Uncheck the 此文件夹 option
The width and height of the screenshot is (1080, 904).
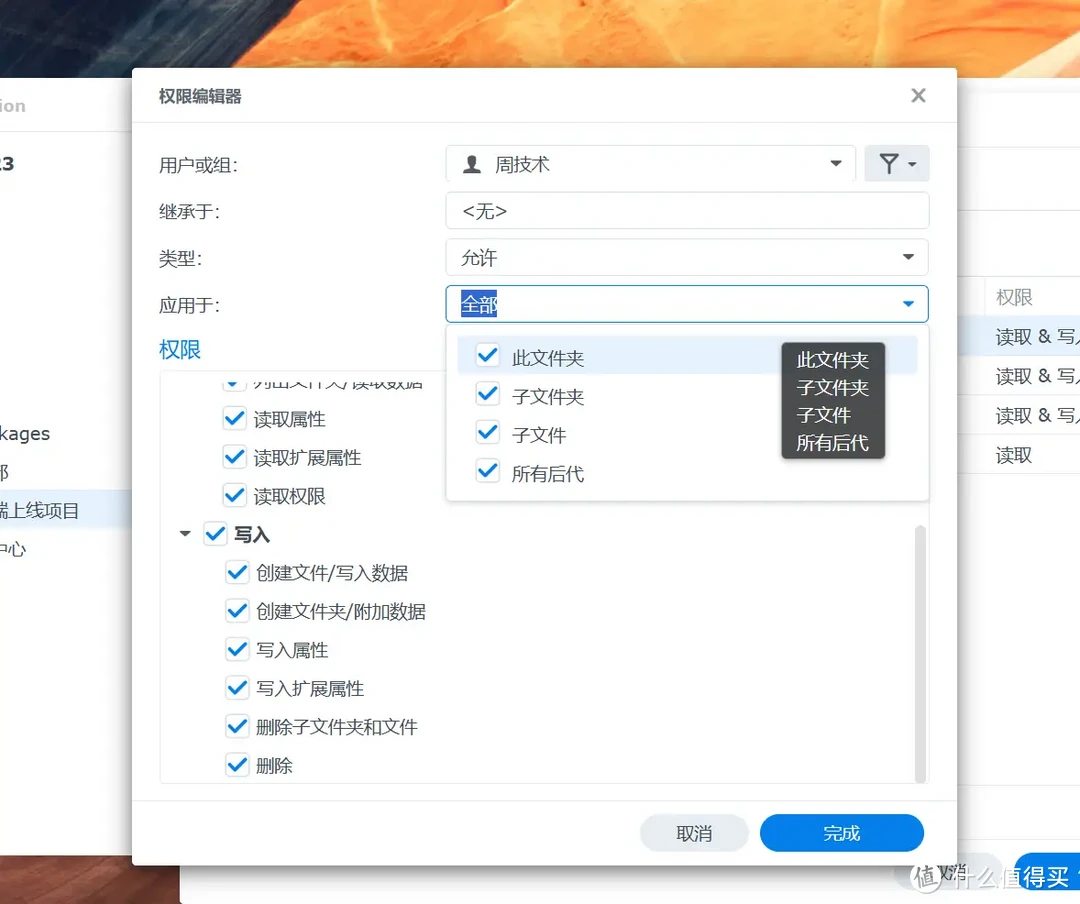click(x=487, y=355)
